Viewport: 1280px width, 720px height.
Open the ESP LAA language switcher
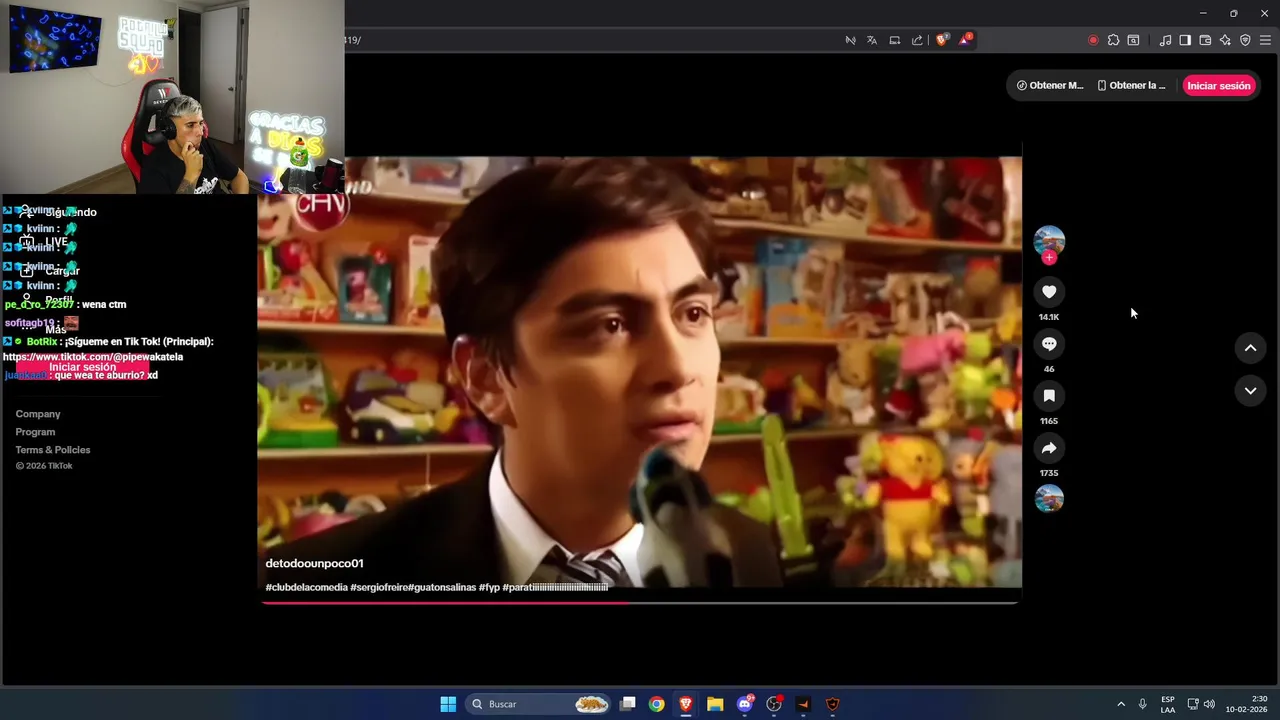pyautogui.click(x=1168, y=704)
